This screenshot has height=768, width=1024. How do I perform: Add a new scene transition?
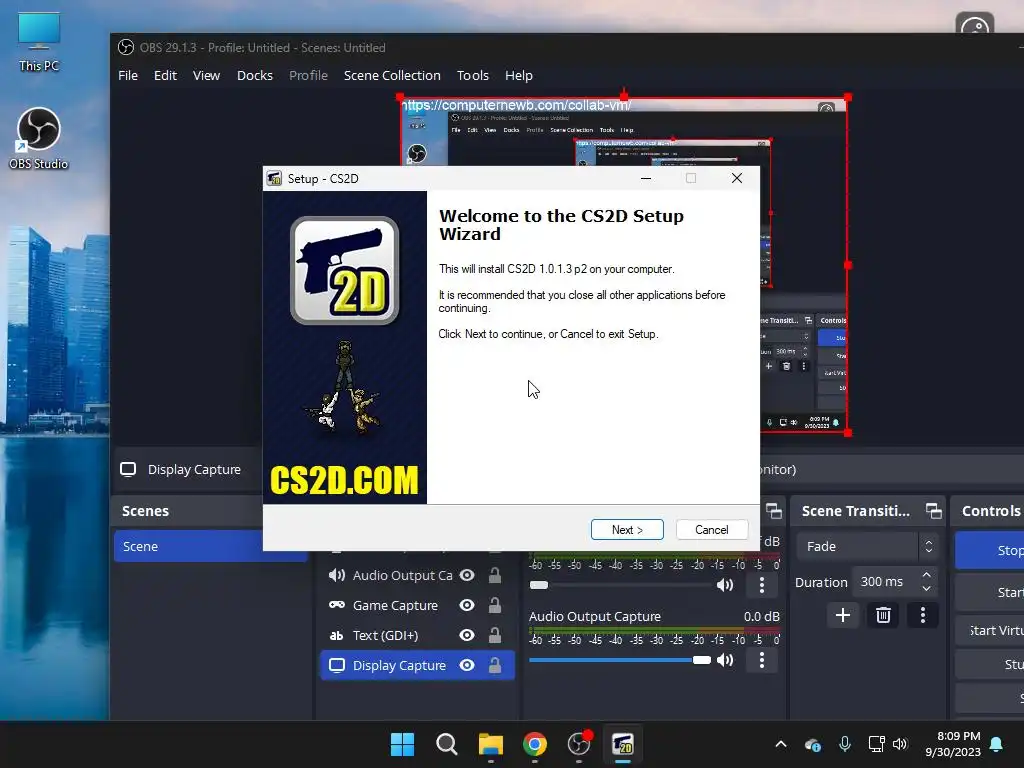point(843,615)
